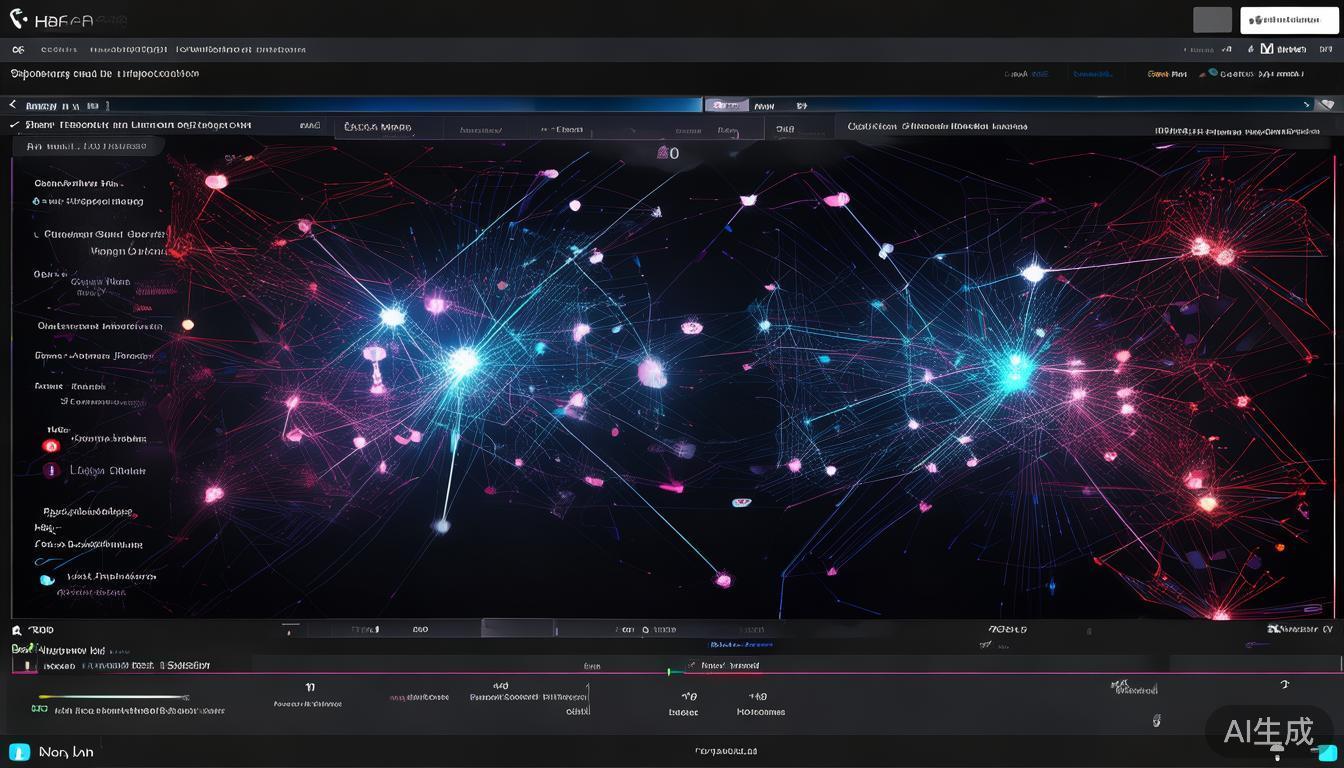Viewport: 1344px width, 768px height.
Task: Click the cyan square icon at bottom-right corner
Action: 1327,752
